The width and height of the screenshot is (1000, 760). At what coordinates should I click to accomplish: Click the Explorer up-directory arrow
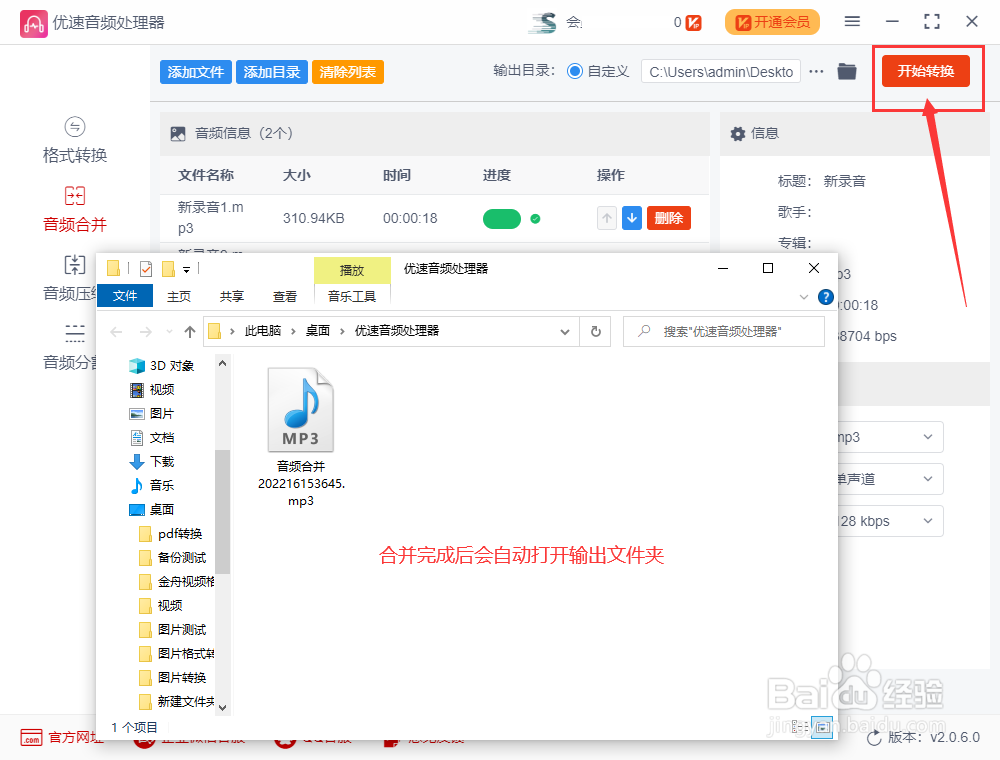[x=189, y=332]
